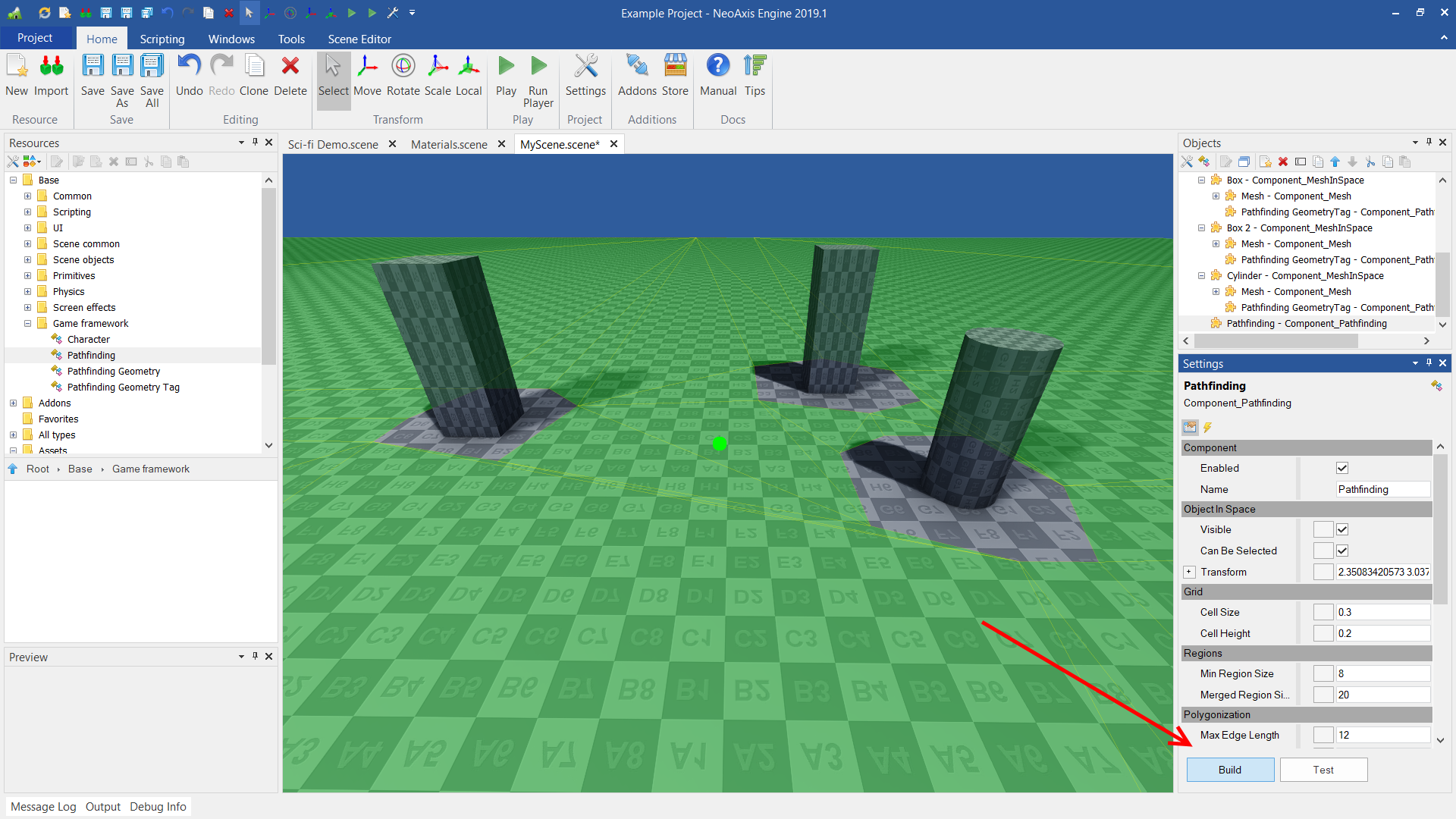Click the Scale tool icon
The height and width of the screenshot is (819, 1456).
tap(438, 67)
